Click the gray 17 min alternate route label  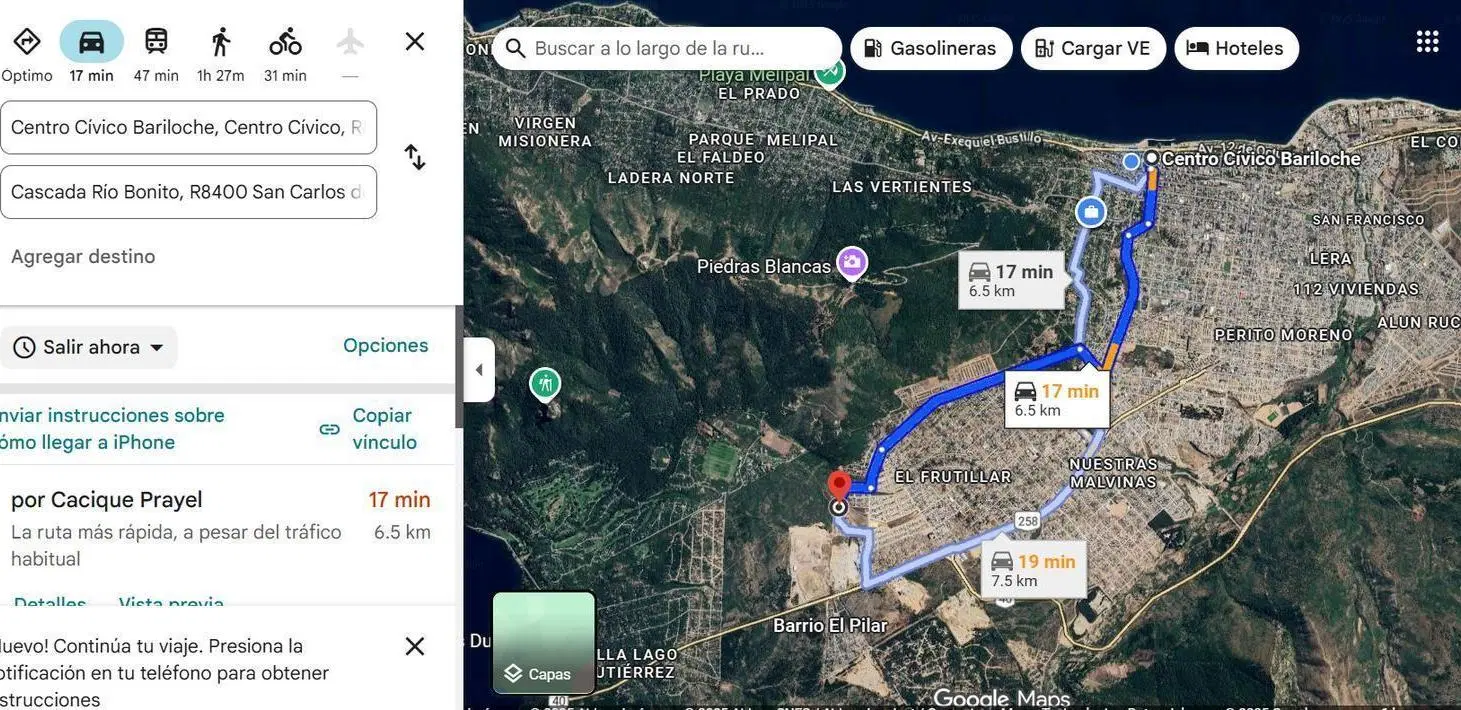[x=1011, y=280]
